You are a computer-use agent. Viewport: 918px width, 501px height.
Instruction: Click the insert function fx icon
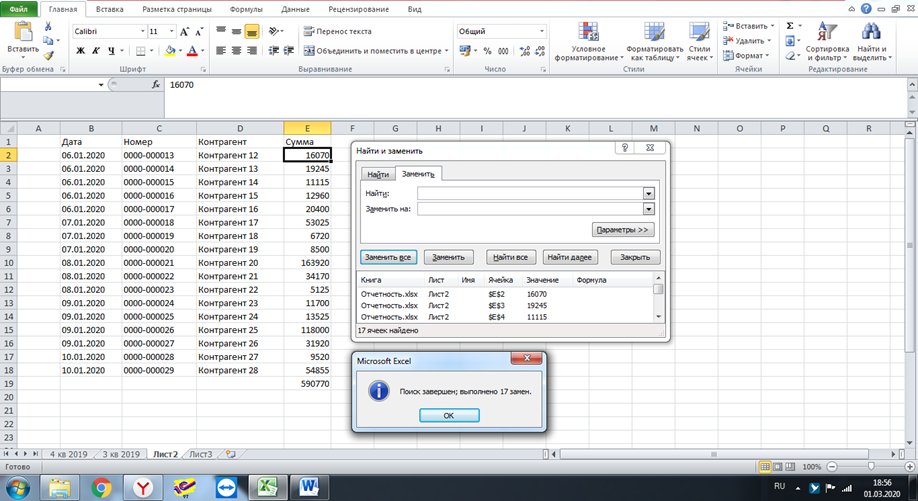[x=155, y=85]
